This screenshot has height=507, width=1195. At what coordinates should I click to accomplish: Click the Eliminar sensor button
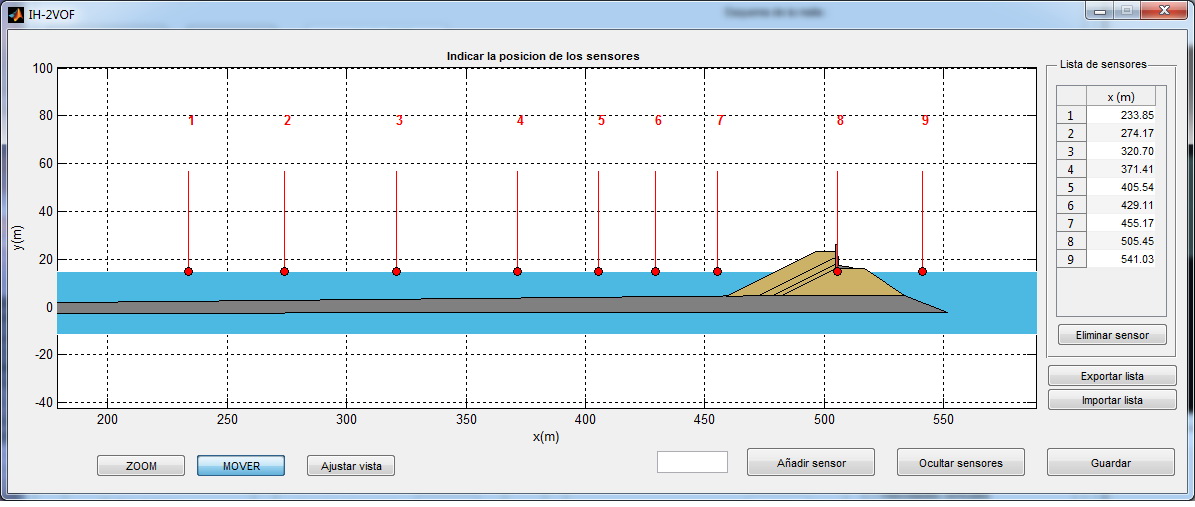[x=1111, y=335]
